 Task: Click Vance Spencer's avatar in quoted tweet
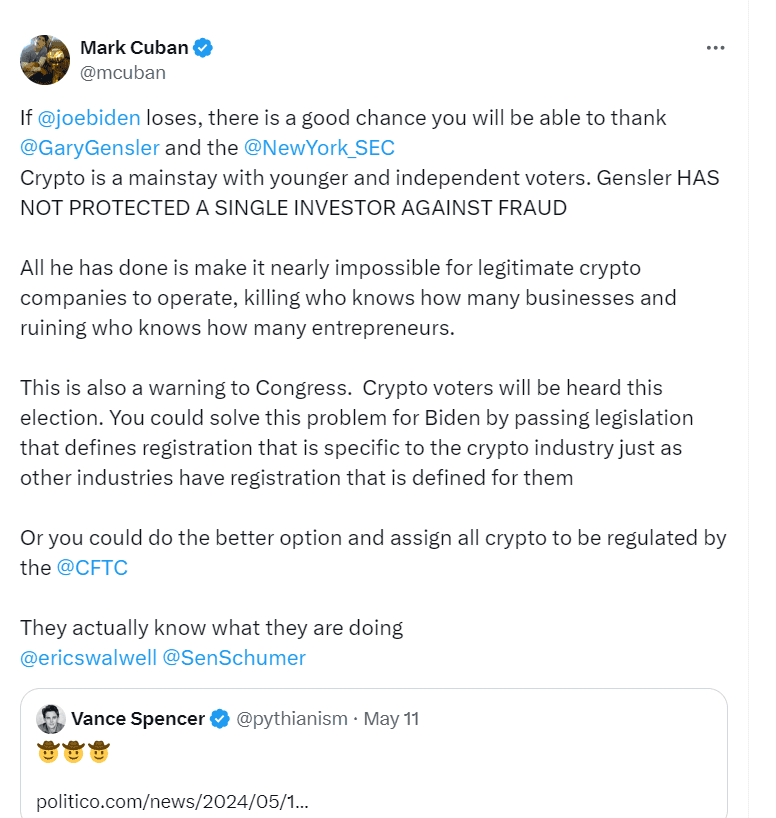(x=49, y=717)
